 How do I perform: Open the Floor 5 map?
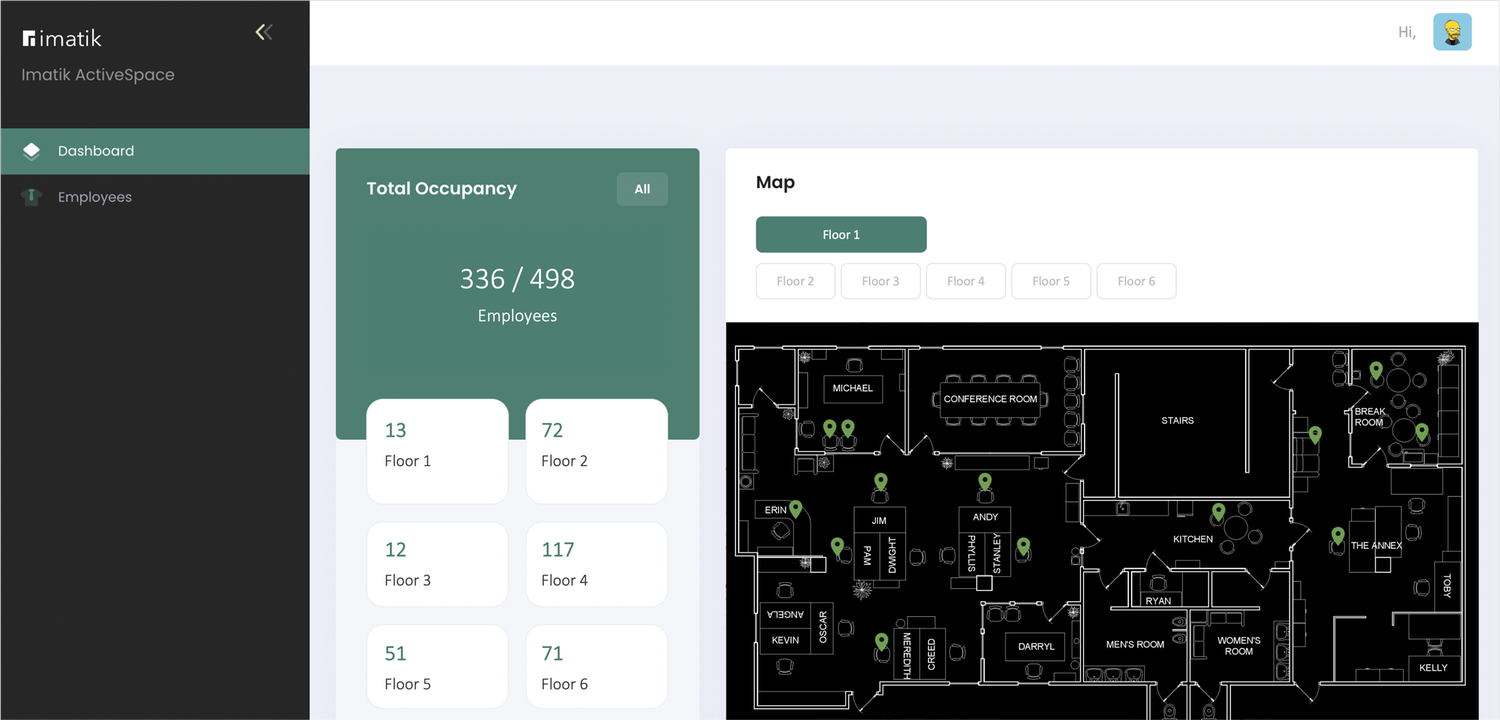tap(1050, 281)
